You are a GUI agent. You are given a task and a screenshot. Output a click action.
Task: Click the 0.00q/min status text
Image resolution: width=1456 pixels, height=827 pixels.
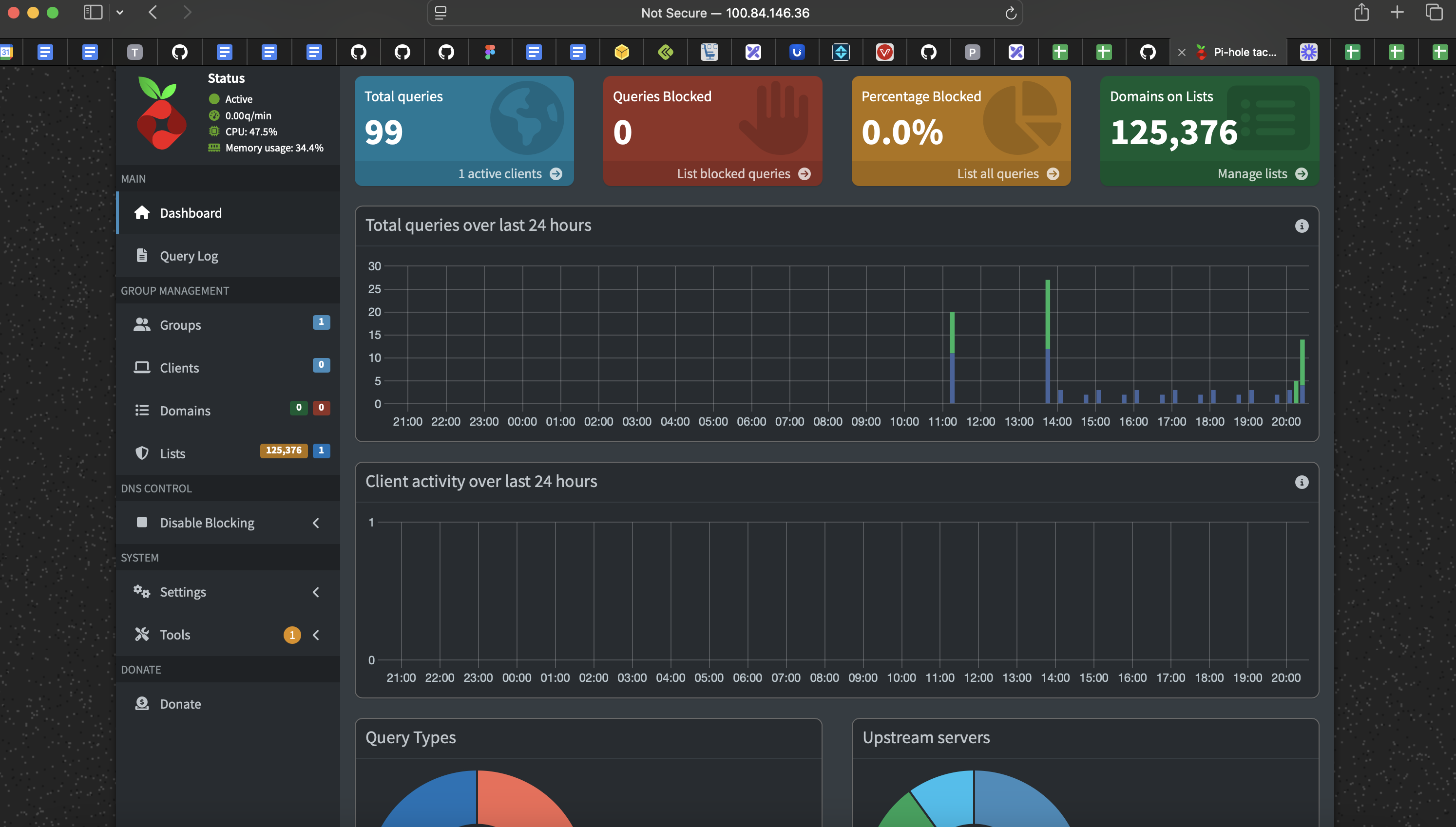pyautogui.click(x=248, y=115)
